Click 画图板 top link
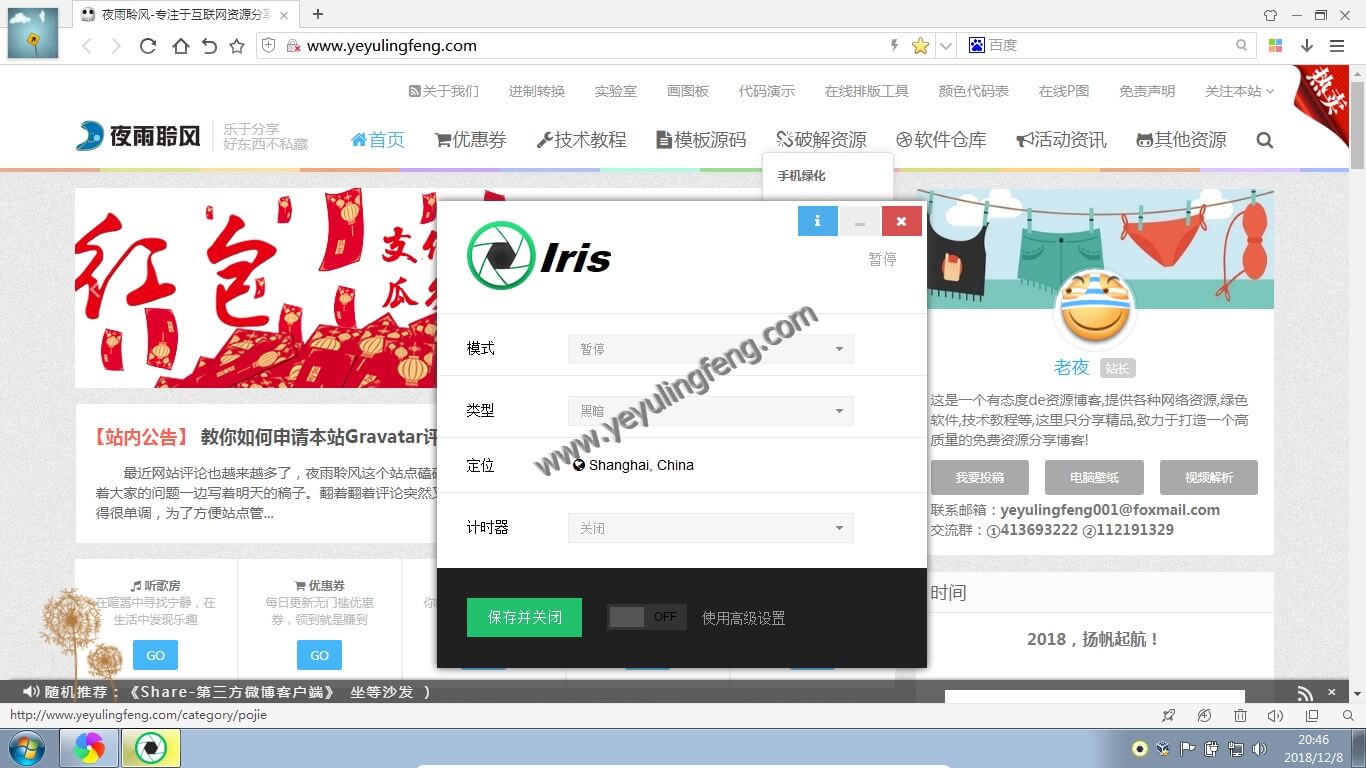Screen dimensions: 1366x768 [688, 91]
